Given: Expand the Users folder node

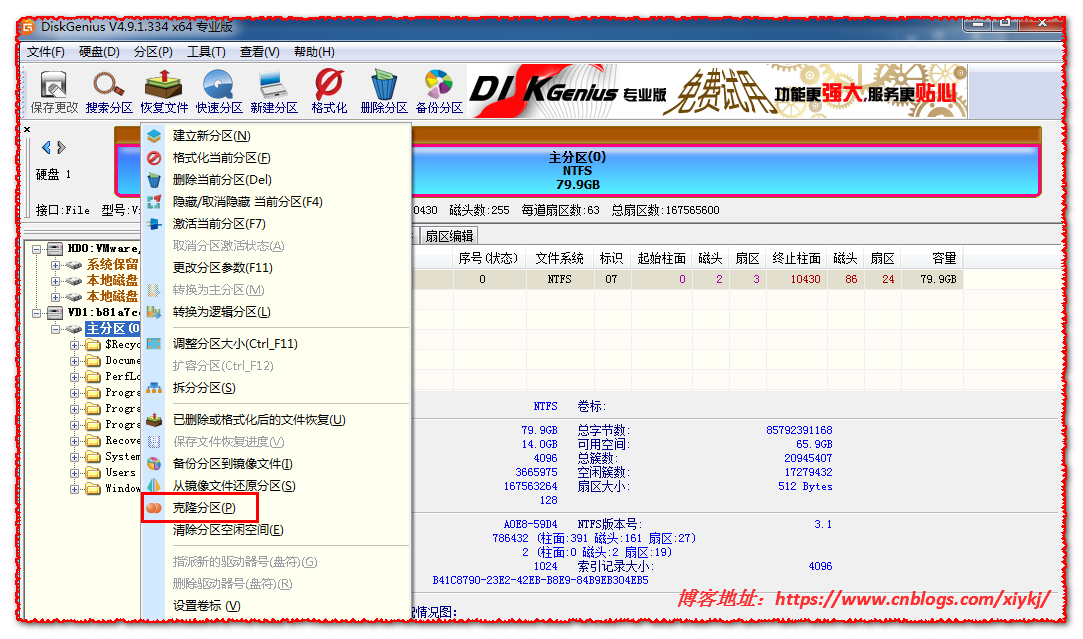Looking at the screenshot, I should [74, 473].
